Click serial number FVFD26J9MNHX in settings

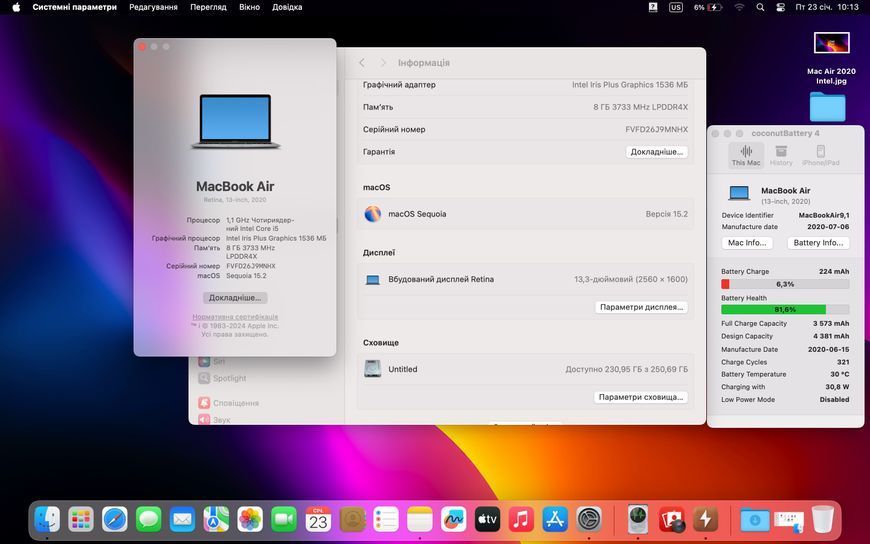656,129
